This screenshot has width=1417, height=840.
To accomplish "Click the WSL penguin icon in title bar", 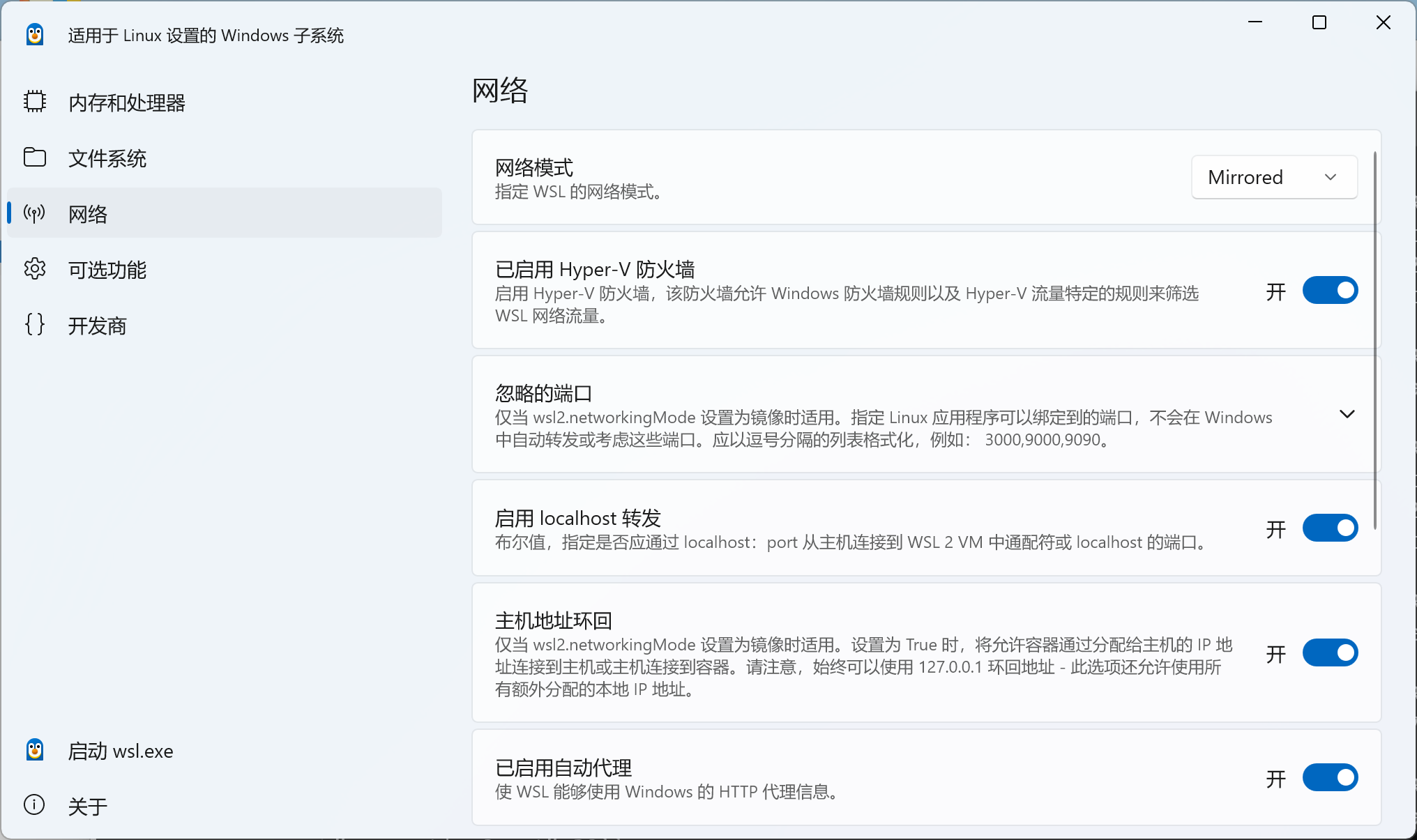I will pos(34,35).
